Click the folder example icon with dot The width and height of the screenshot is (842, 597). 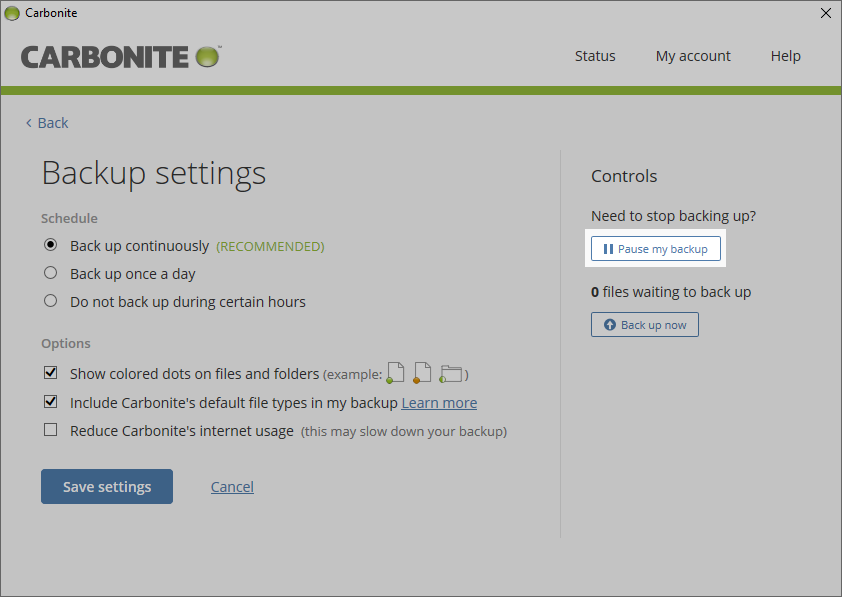pos(451,374)
